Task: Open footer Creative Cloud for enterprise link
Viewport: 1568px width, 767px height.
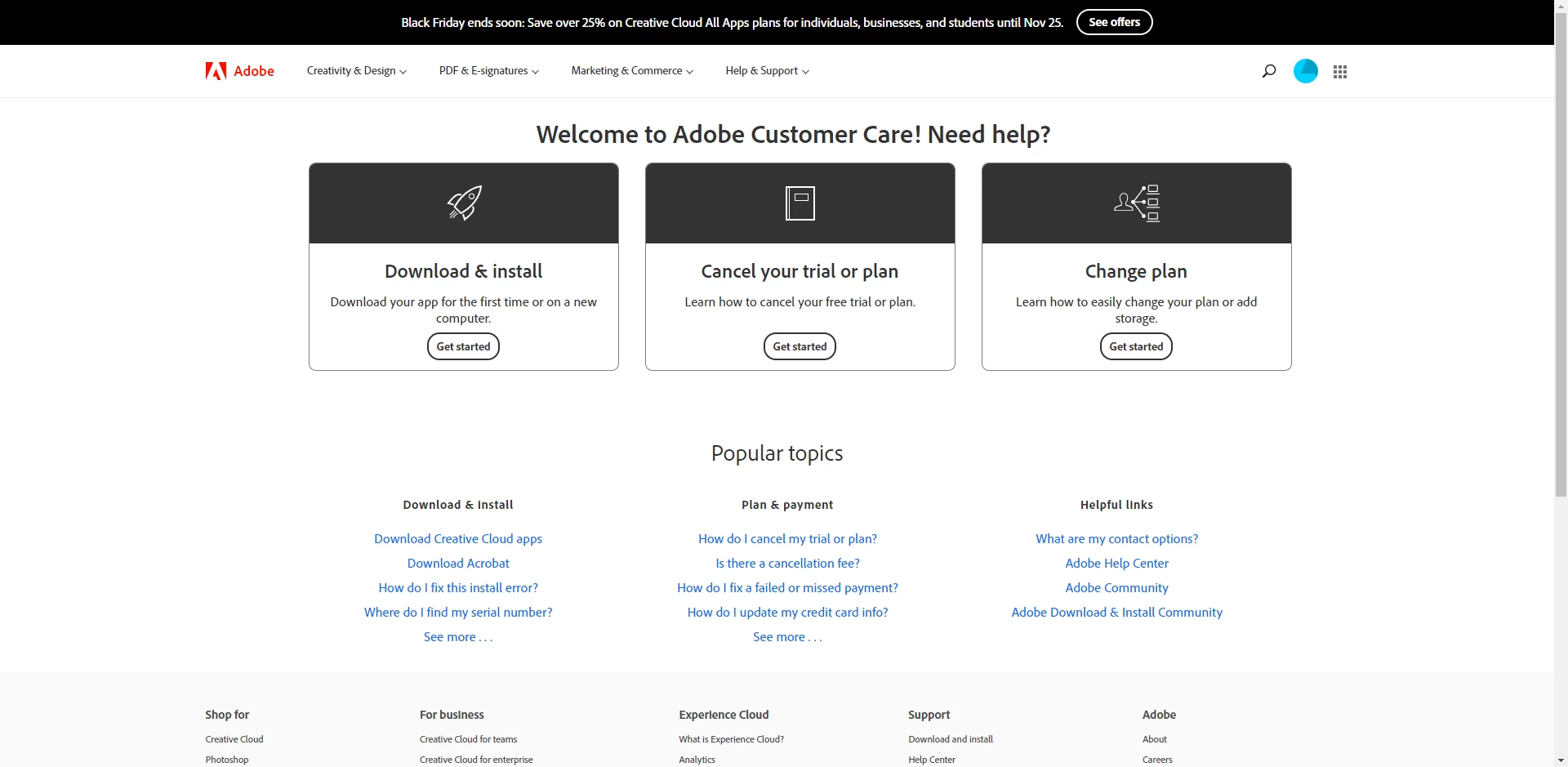Action: pyautogui.click(x=476, y=760)
